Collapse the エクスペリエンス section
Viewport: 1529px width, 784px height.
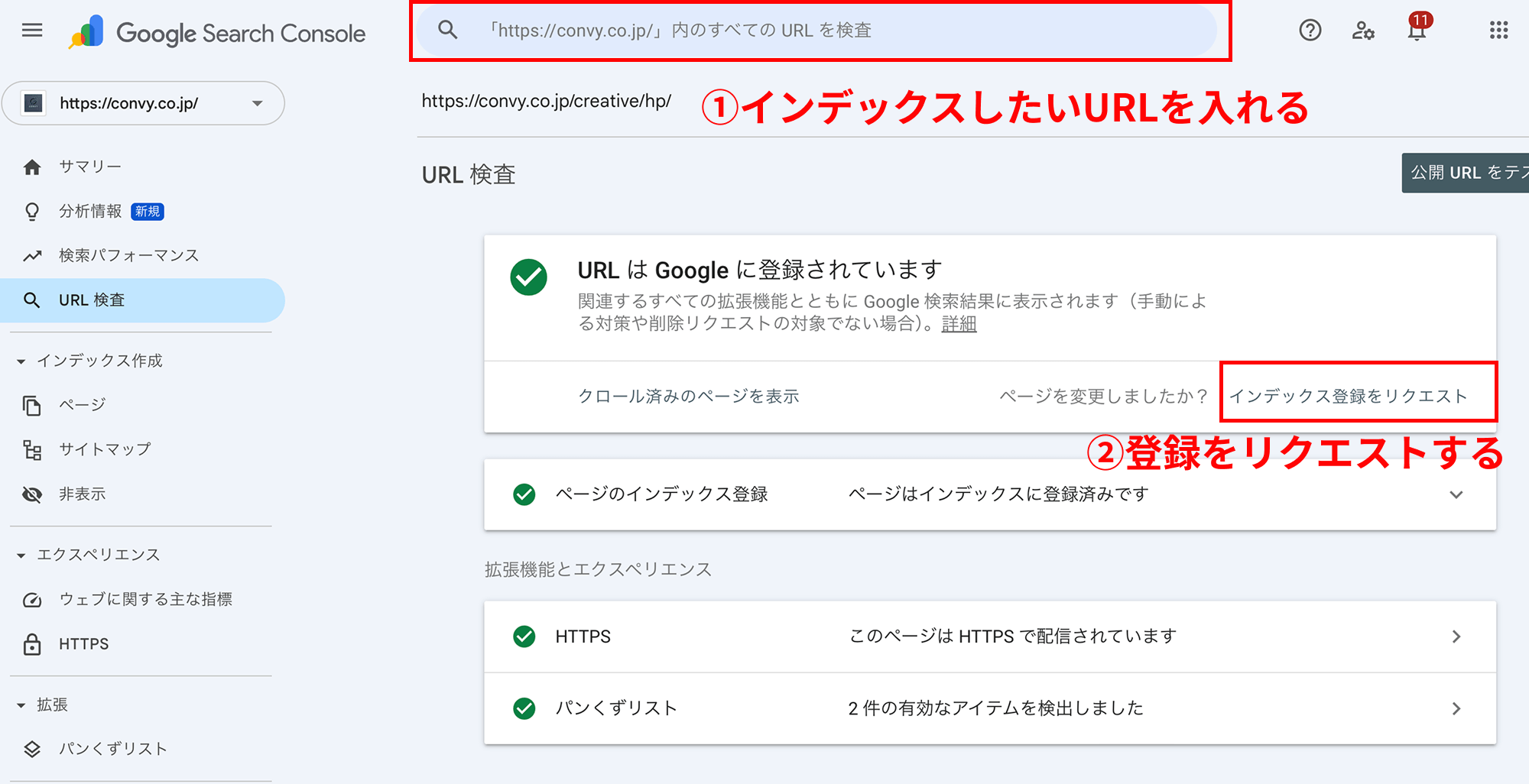click(21, 554)
